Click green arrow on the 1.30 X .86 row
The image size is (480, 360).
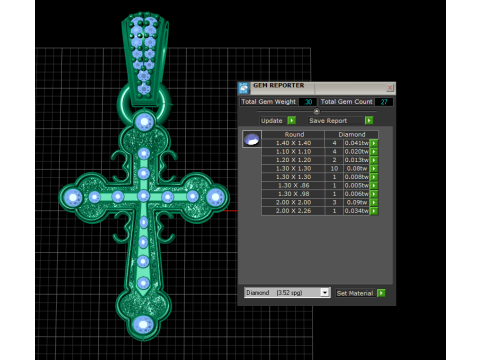(374, 186)
